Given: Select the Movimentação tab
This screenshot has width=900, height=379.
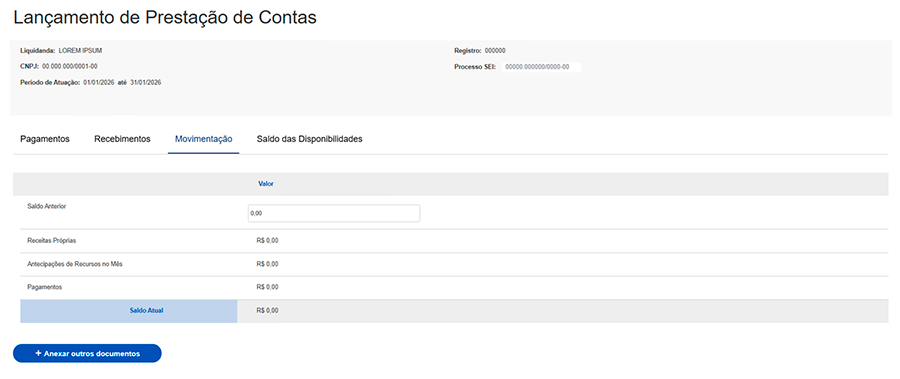Looking at the screenshot, I should 204,139.
